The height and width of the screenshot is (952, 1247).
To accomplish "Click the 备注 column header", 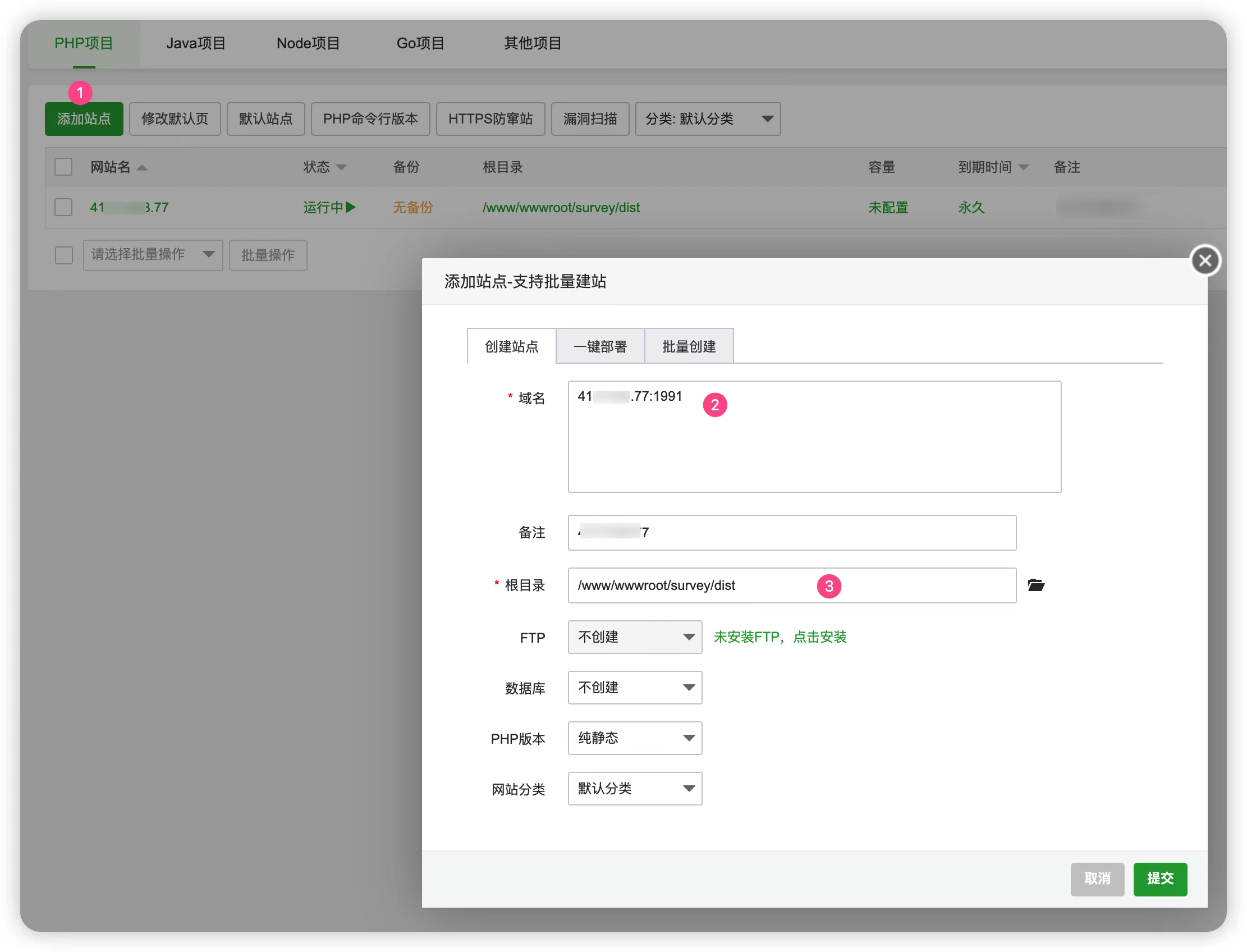I will click(1066, 167).
